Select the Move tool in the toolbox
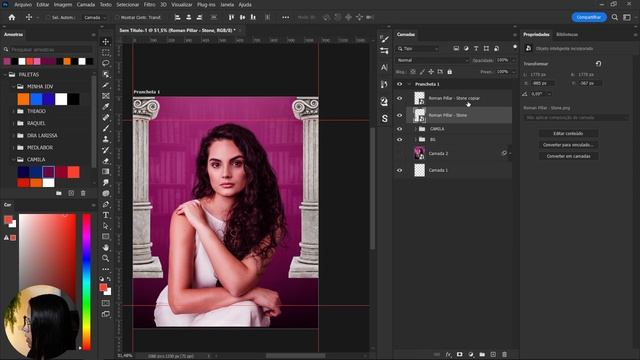 pos(106,42)
